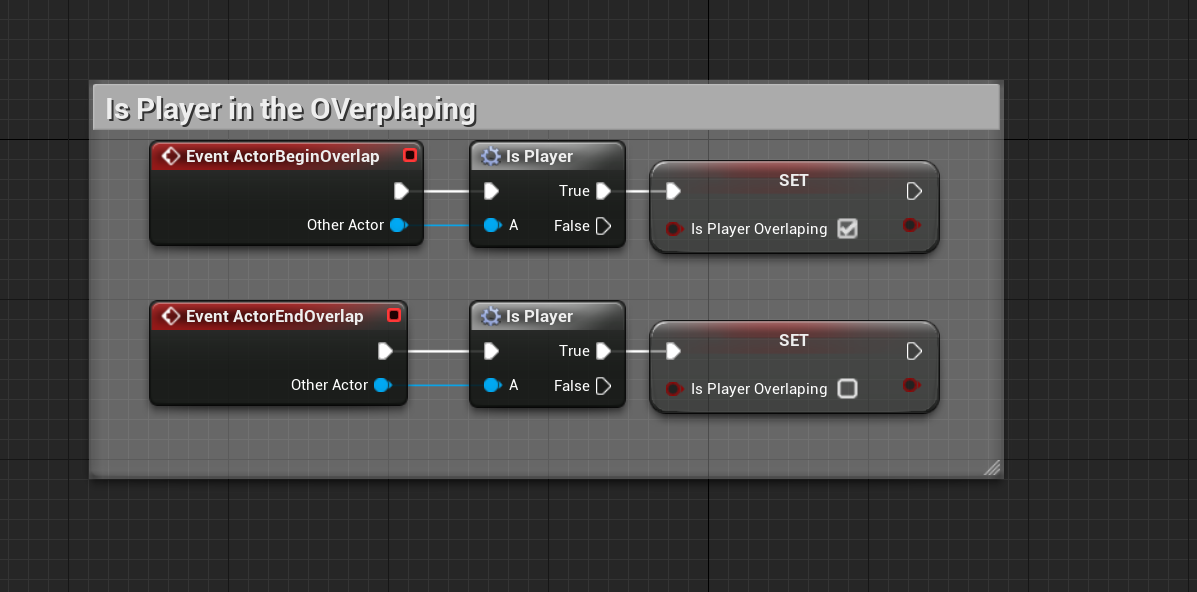Screen dimensions: 1197x592
Task: Select upper Is Player node title
Action: (x=539, y=157)
